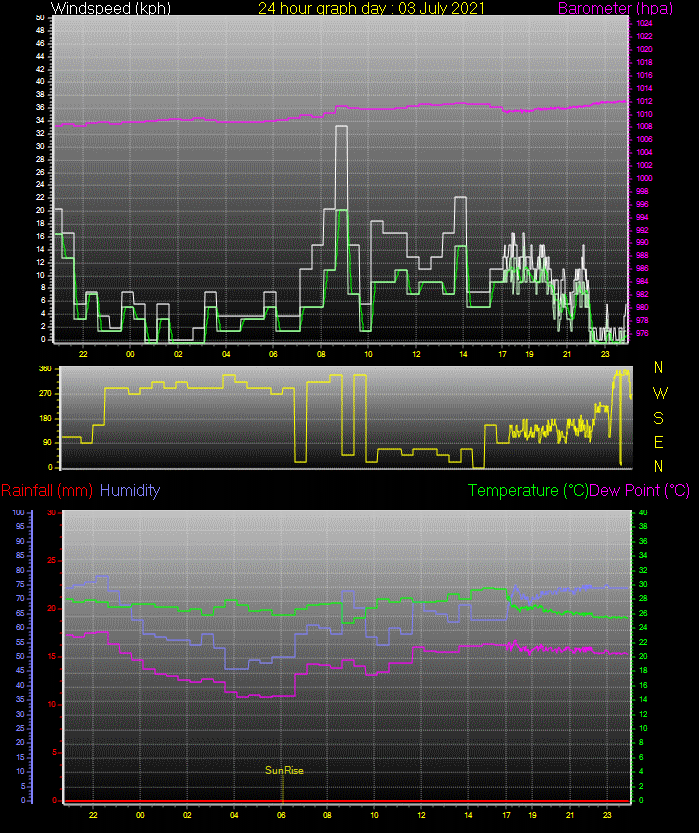Image resolution: width=699 pixels, height=833 pixels.
Task: Click the blue Humidity legend label
Action: coord(130,490)
